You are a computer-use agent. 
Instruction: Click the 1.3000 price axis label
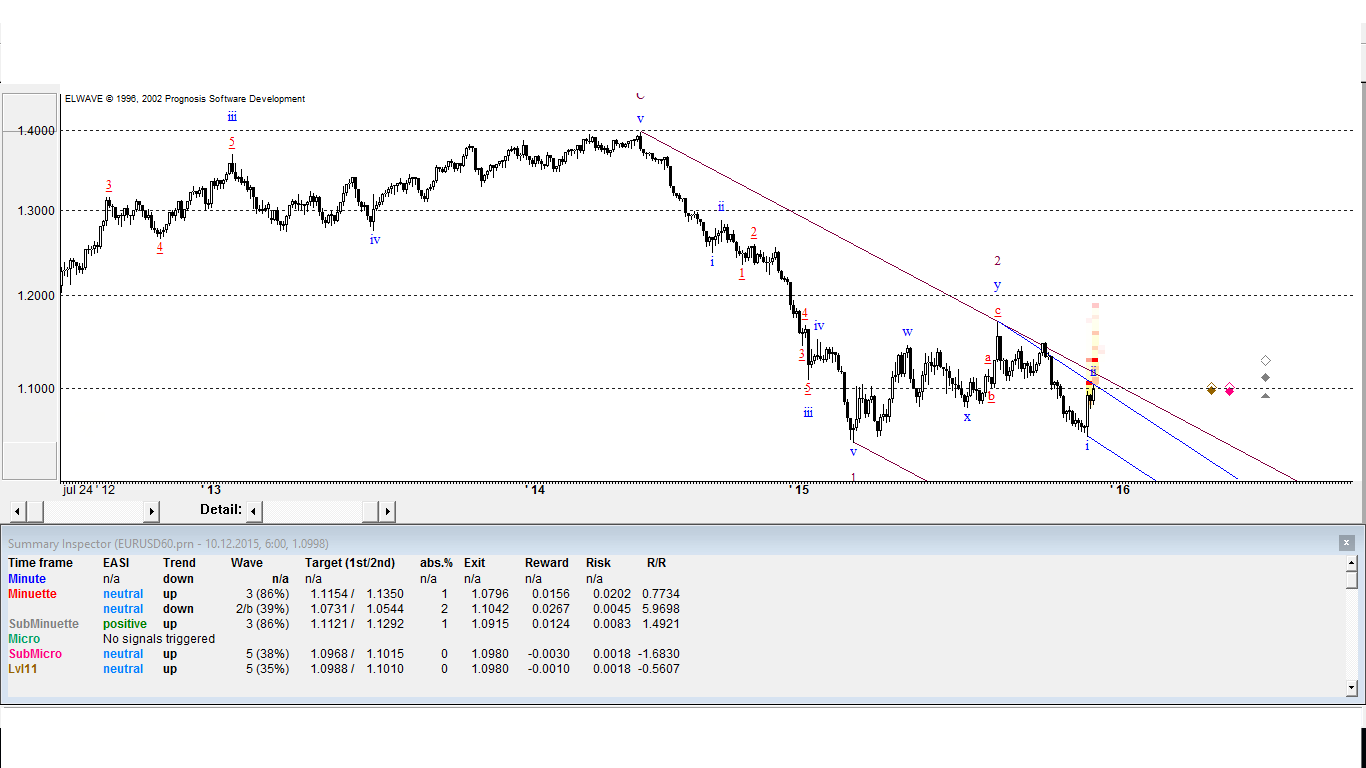pos(36,211)
